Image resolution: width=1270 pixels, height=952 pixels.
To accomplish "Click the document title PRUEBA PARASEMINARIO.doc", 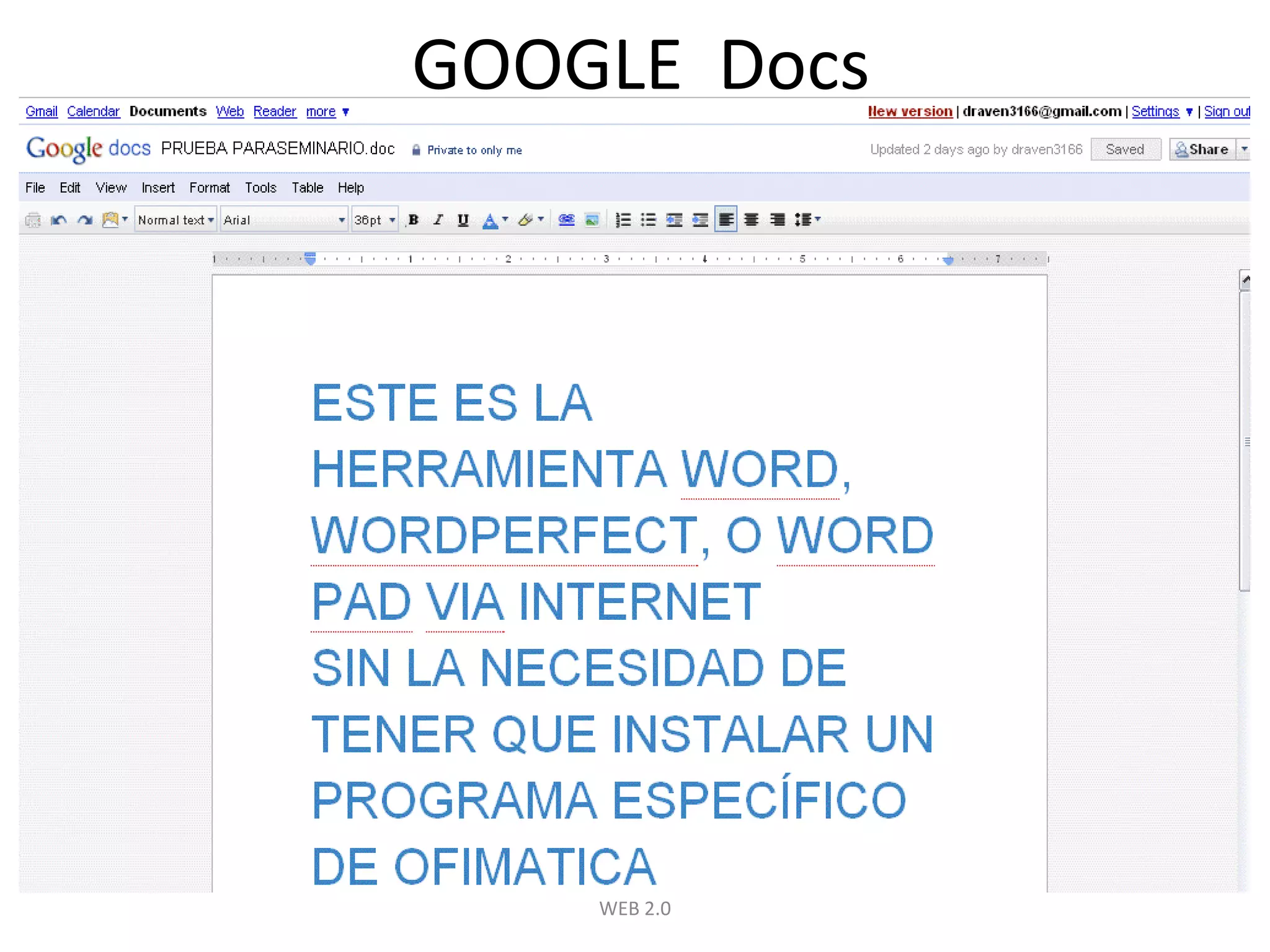I will click(x=278, y=149).
